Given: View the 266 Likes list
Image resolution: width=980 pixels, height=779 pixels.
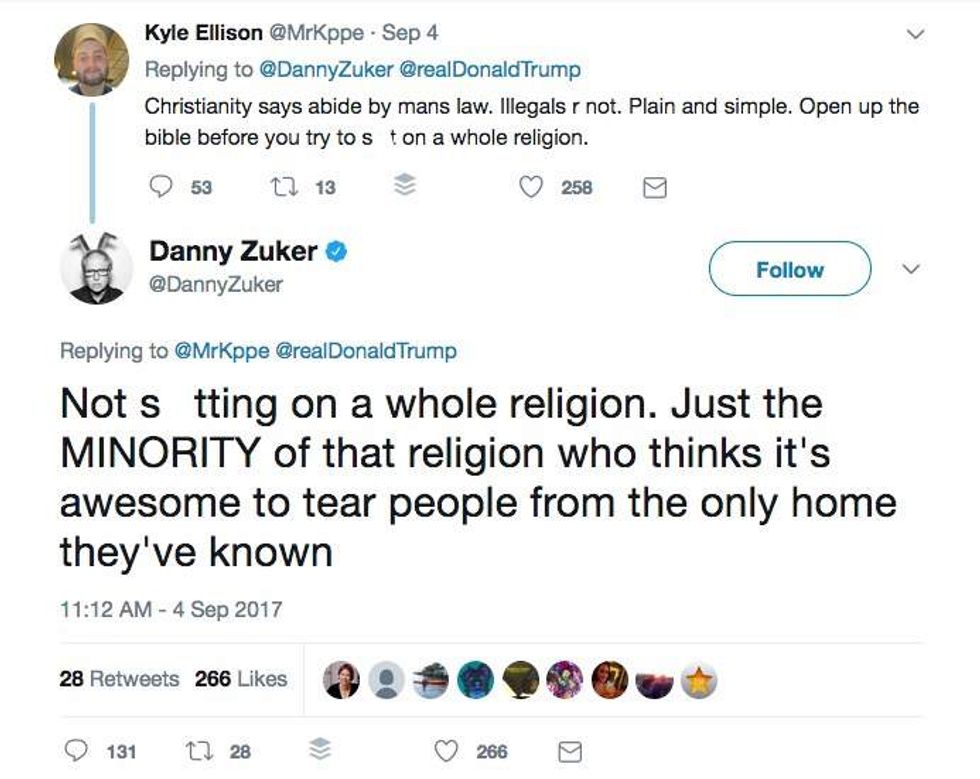Looking at the screenshot, I should 241,679.
